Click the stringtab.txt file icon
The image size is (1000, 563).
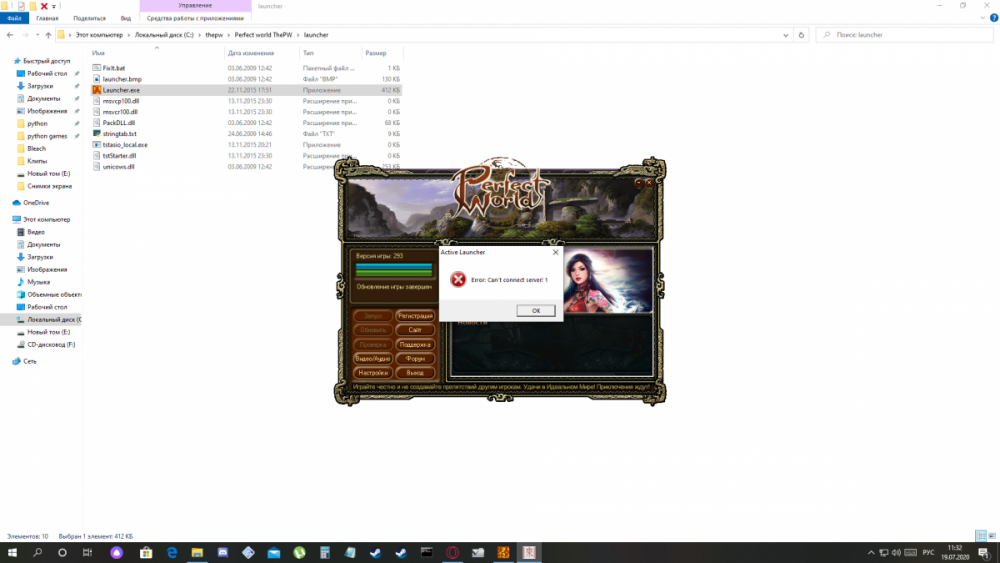pos(97,133)
